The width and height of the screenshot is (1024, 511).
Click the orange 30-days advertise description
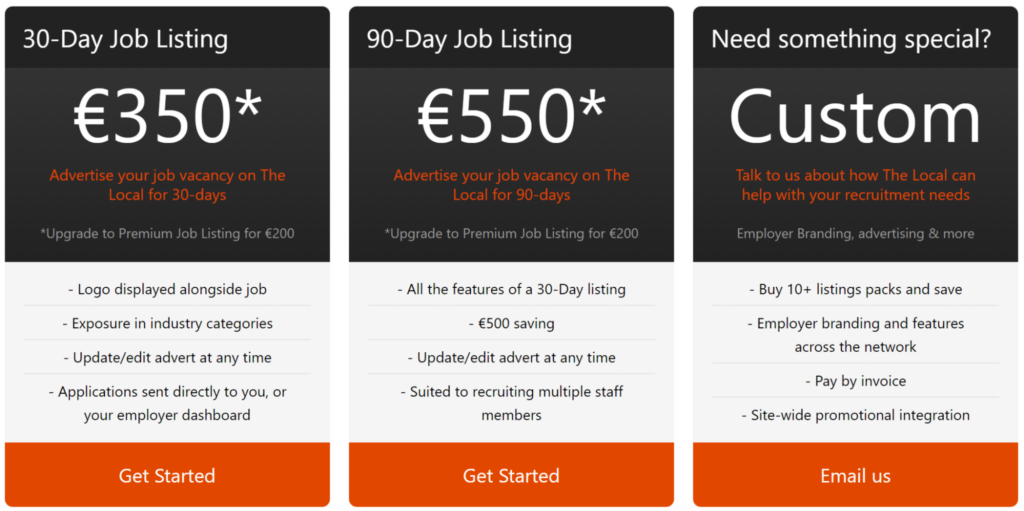(167, 185)
